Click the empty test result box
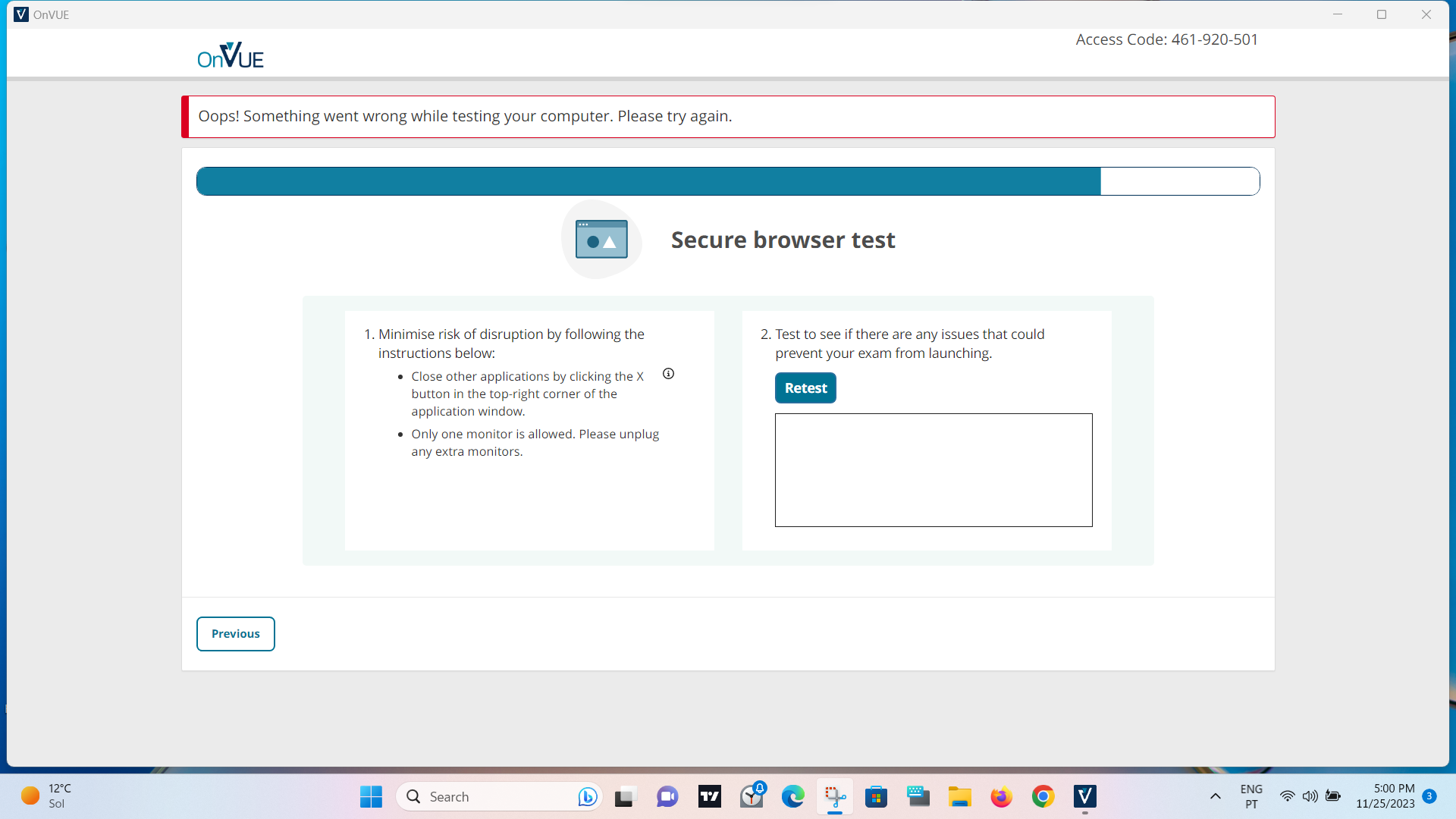Viewport: 1456px width, 819px height. click(x=933, y=470)
